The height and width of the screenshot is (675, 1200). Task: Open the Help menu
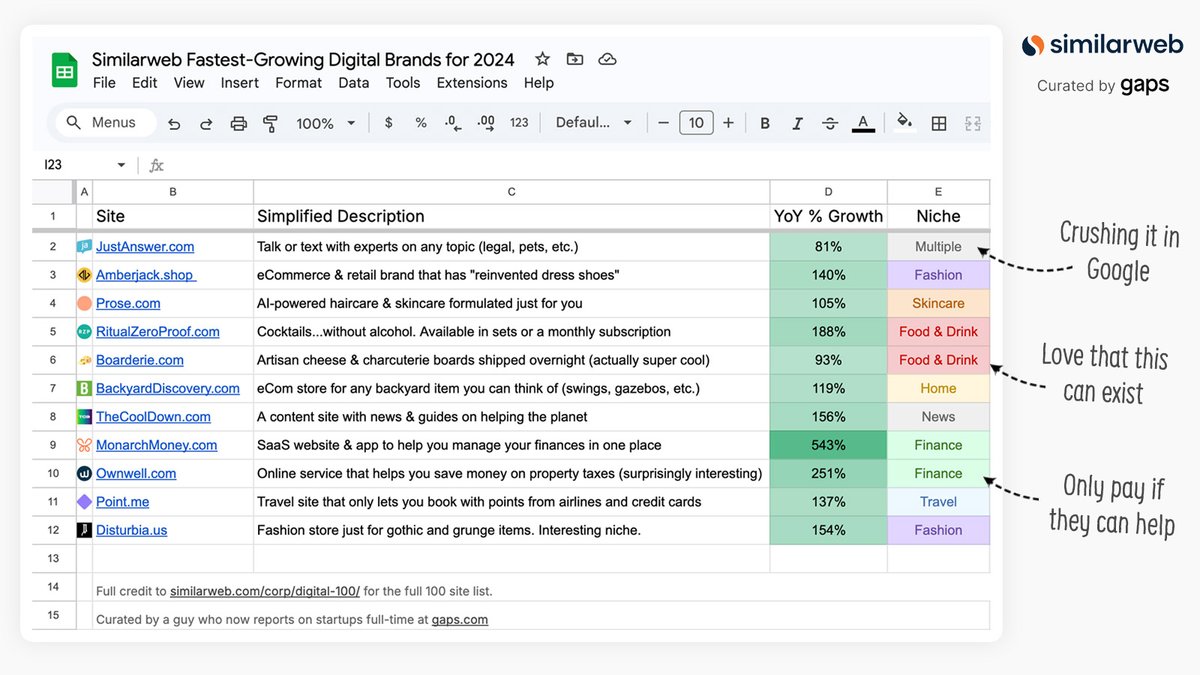coord(539,83)
